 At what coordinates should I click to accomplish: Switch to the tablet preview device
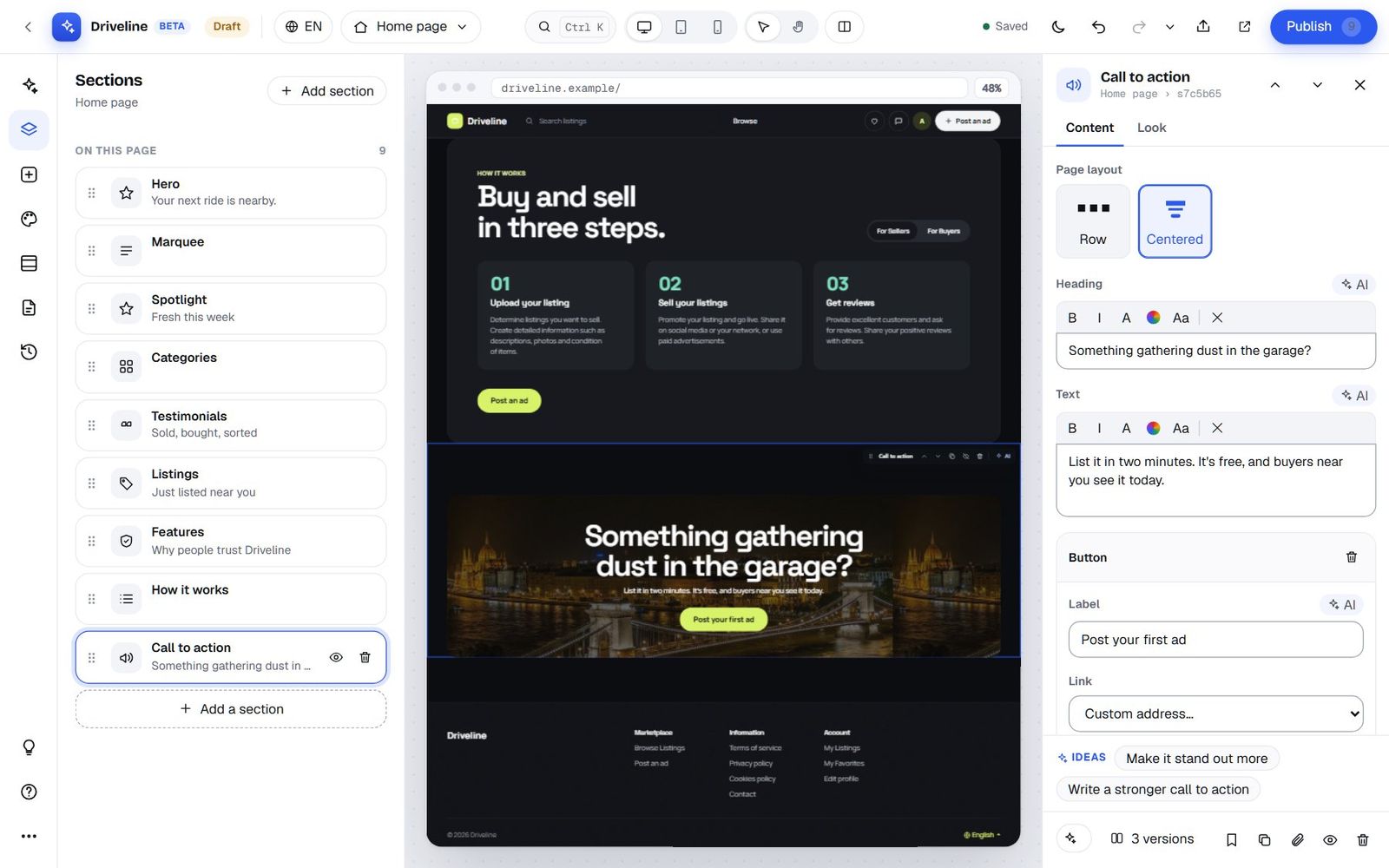(681, 27)
